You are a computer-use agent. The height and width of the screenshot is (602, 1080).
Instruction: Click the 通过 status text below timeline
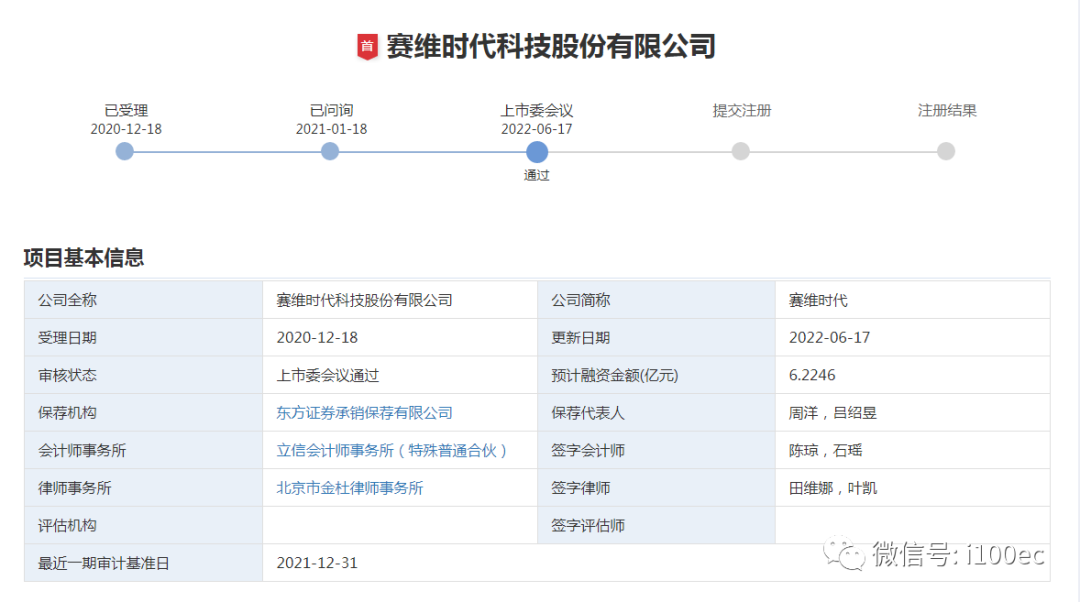point(537,176)
